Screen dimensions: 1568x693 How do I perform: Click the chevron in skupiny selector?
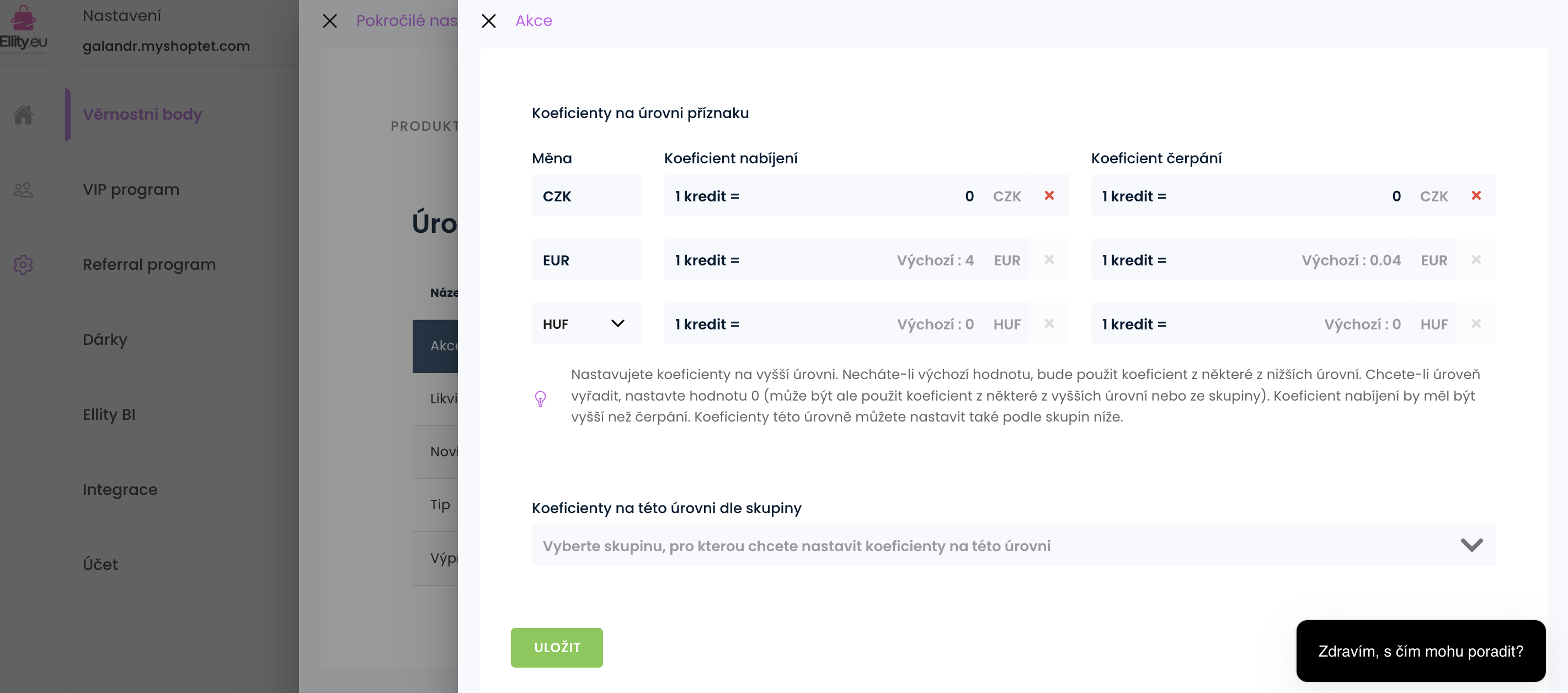pos(1471,545)
